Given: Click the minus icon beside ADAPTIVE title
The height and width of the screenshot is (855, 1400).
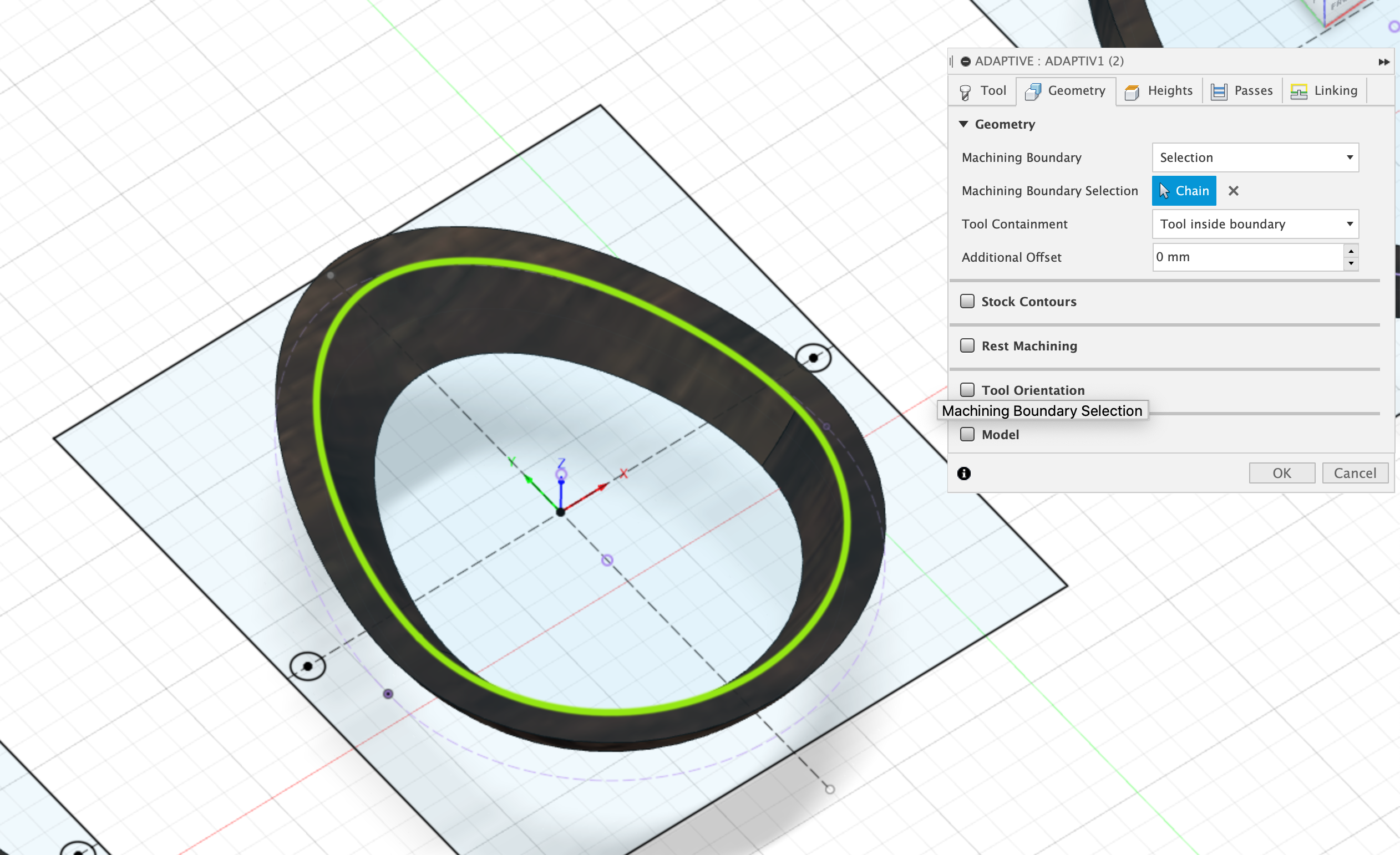Looking at the screenshot, I should pyautogui.click(x=965, y=62).
